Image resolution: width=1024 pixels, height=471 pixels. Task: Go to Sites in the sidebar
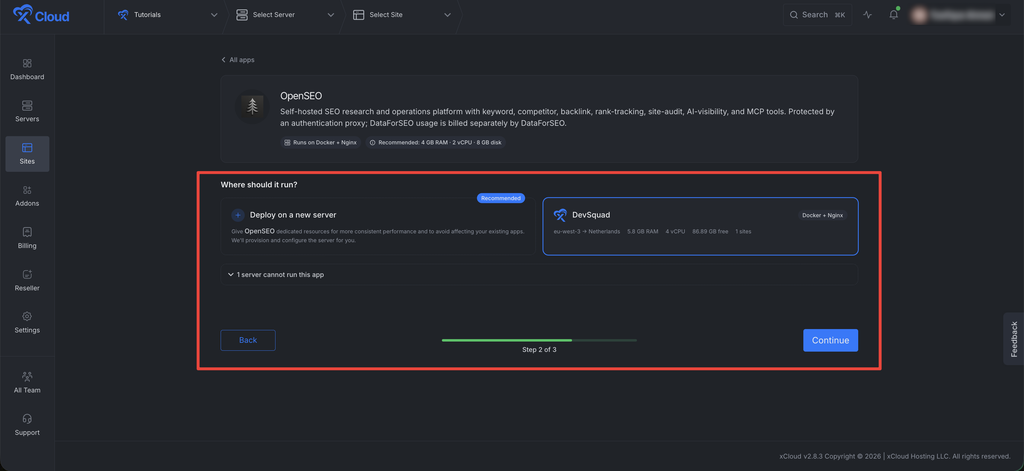click(x=27, y=154)
